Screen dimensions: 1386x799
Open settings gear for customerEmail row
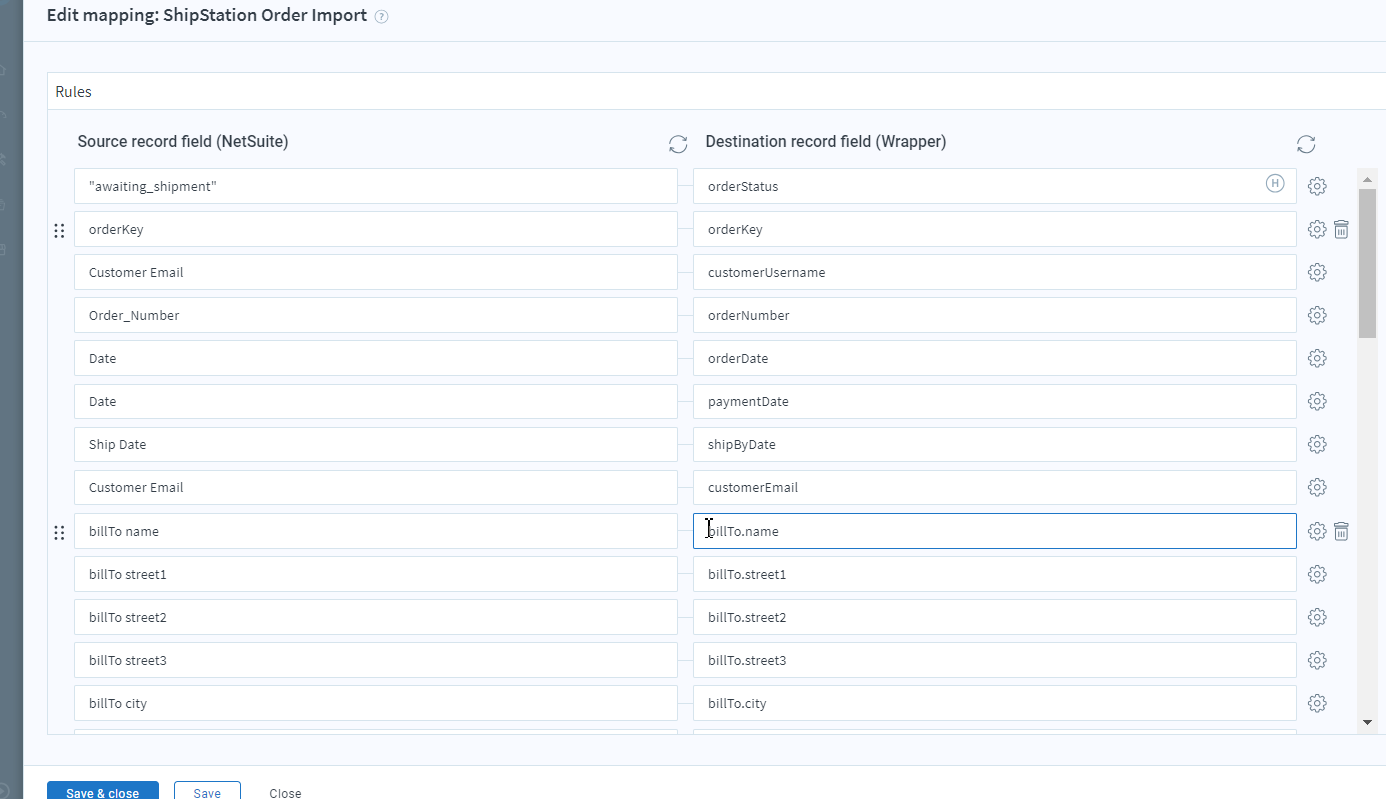point(1317,488)
